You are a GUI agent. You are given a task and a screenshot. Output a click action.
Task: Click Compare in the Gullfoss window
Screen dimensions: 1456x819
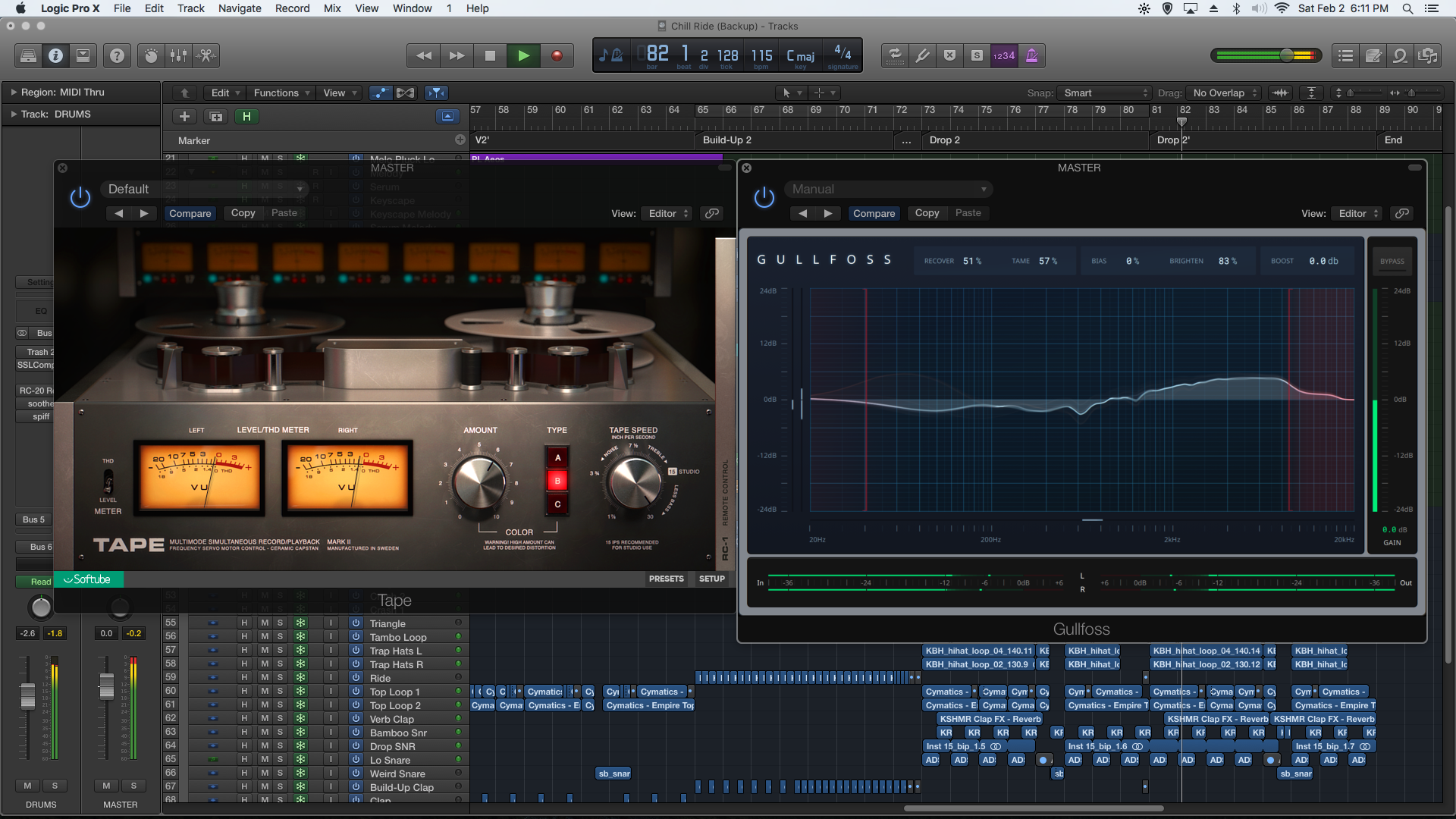(x=874, y=213)
